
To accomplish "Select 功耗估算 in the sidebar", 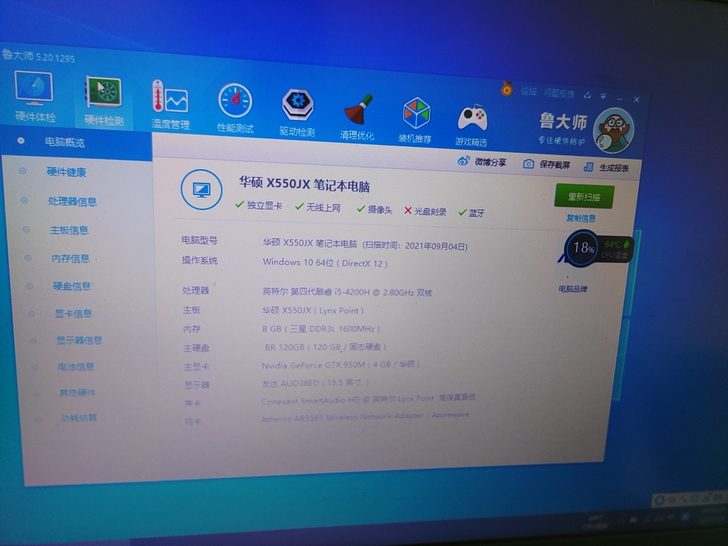I will tap(79, 417).
